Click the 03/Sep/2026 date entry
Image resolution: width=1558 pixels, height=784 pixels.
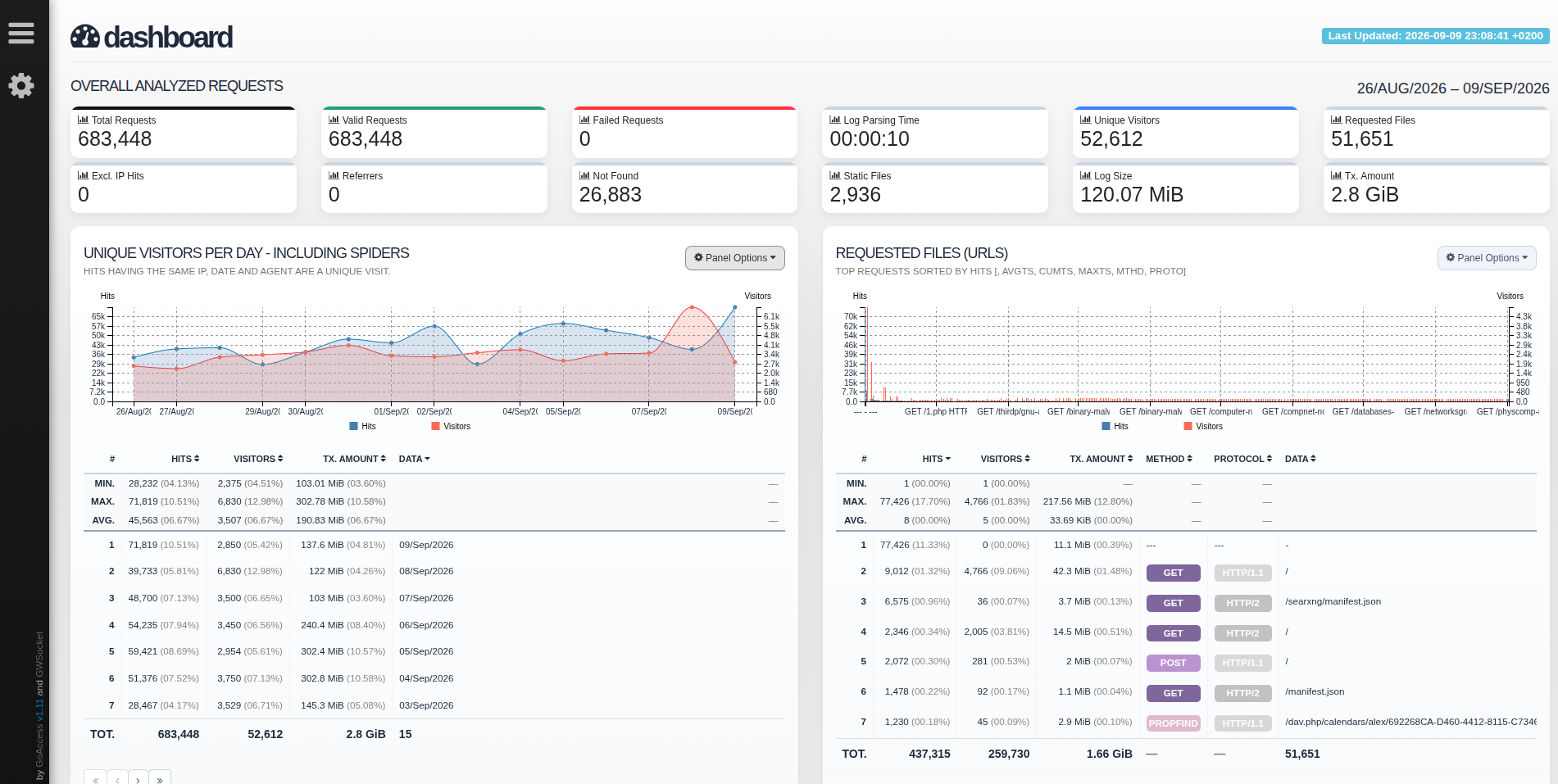[x=426, y=705]
